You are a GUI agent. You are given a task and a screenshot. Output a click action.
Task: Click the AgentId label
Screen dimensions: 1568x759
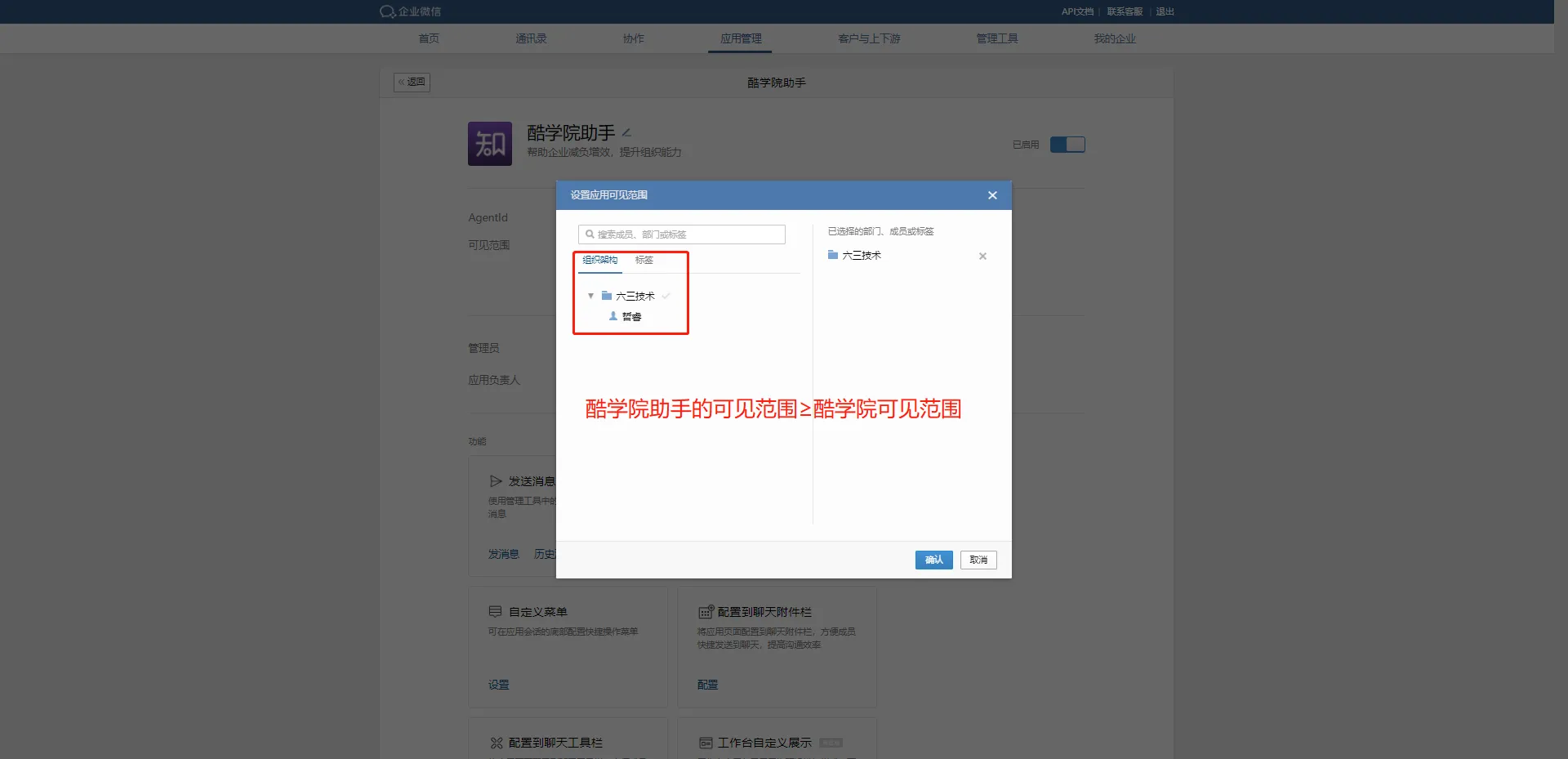488,217
